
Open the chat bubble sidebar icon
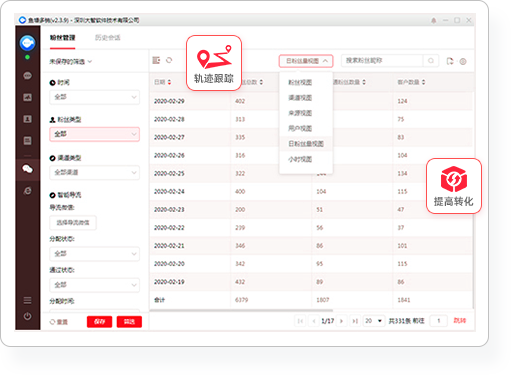click(x=27, y=76)
